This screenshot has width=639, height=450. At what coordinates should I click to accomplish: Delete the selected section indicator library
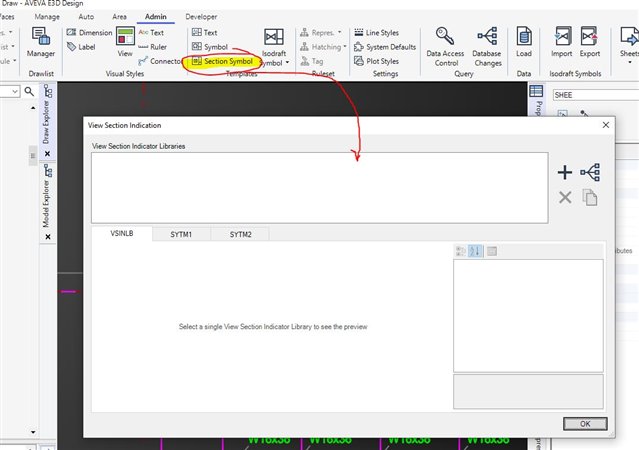tap(565, 198)
